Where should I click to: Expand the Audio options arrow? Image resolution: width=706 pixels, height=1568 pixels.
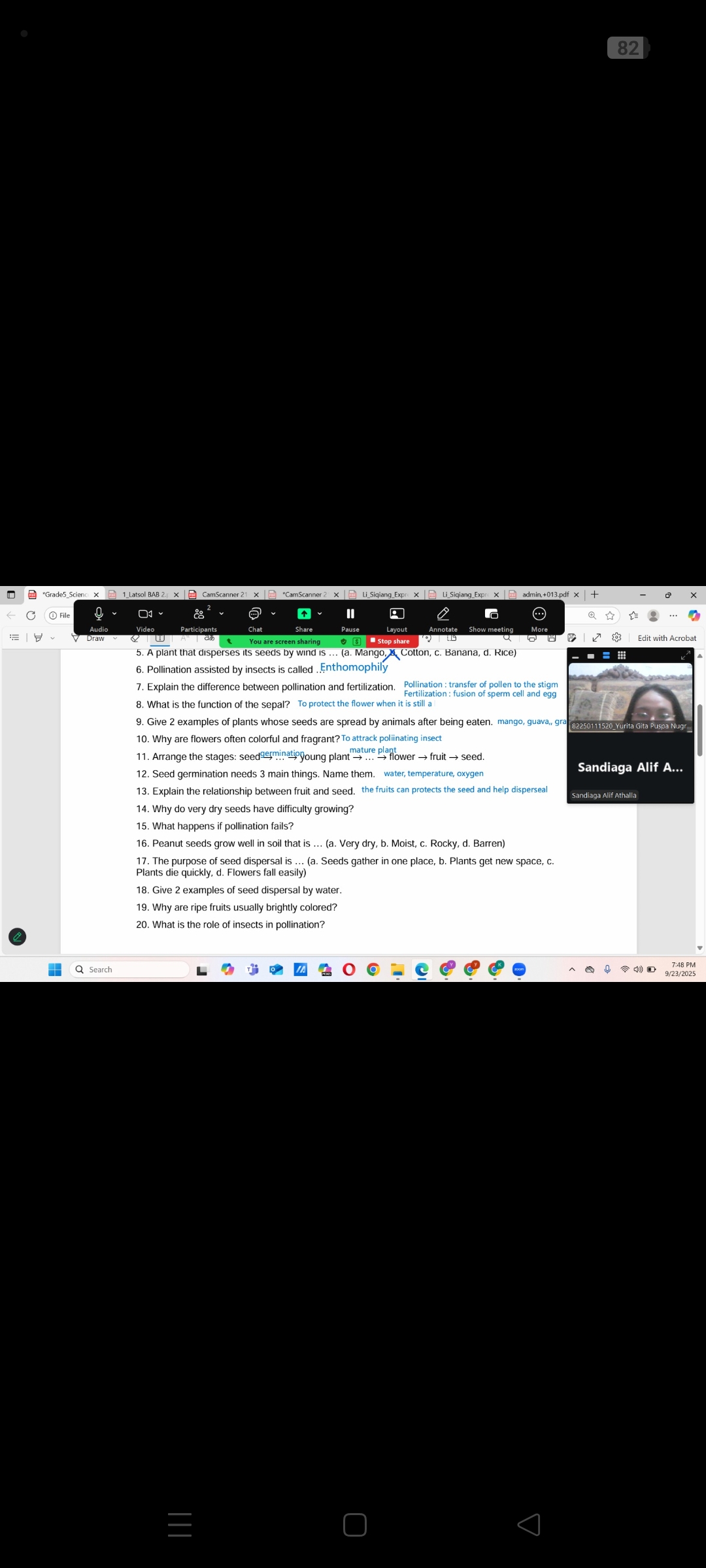click(114, 614)
